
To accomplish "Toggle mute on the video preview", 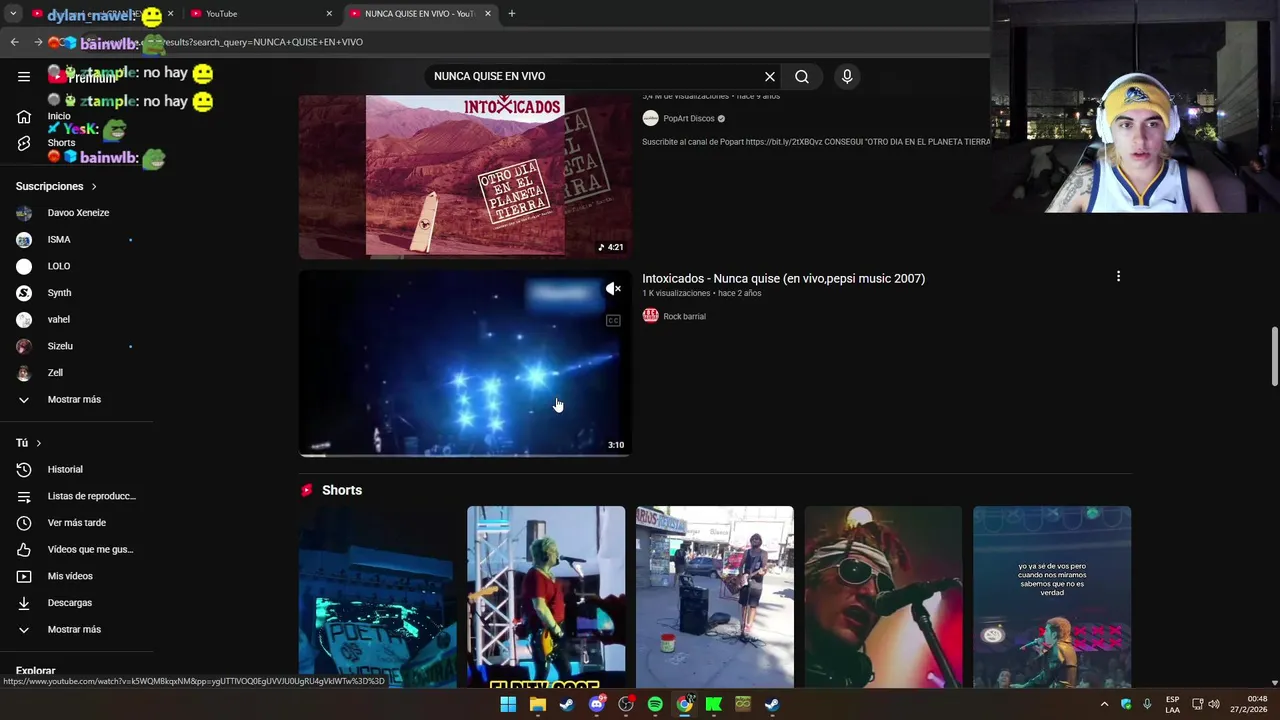I will [613, 289].
